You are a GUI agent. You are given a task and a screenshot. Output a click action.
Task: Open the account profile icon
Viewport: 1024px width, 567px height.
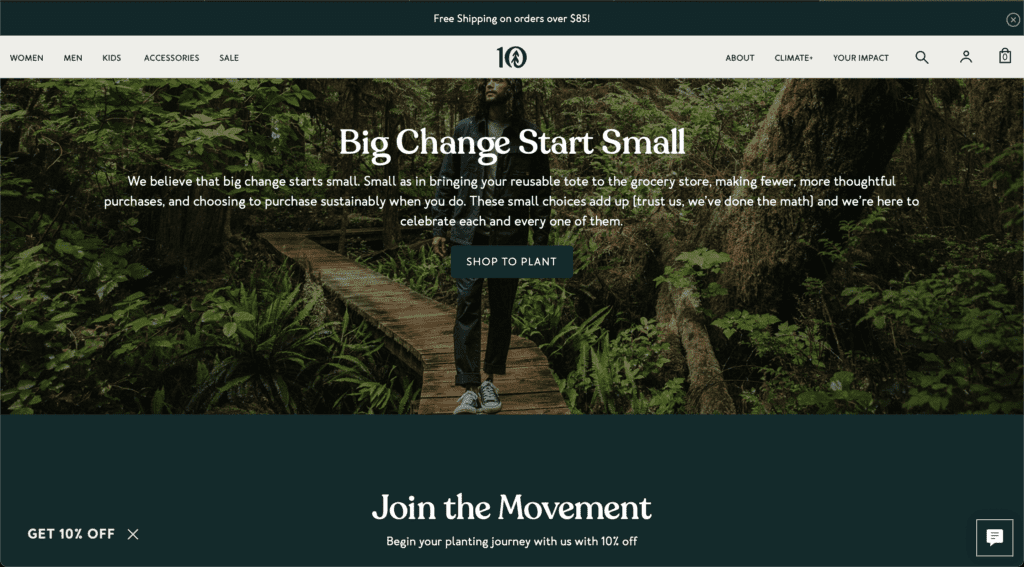tap(966, 57)
